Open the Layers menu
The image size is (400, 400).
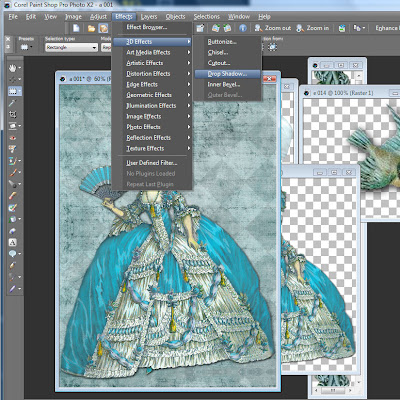pyautogui.click(x=149, y=17)
